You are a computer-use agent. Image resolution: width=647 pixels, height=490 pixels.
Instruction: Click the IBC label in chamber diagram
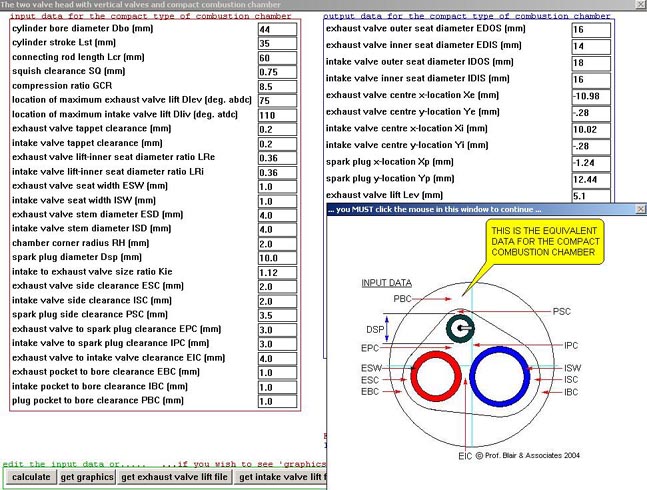tap(571, 392)
